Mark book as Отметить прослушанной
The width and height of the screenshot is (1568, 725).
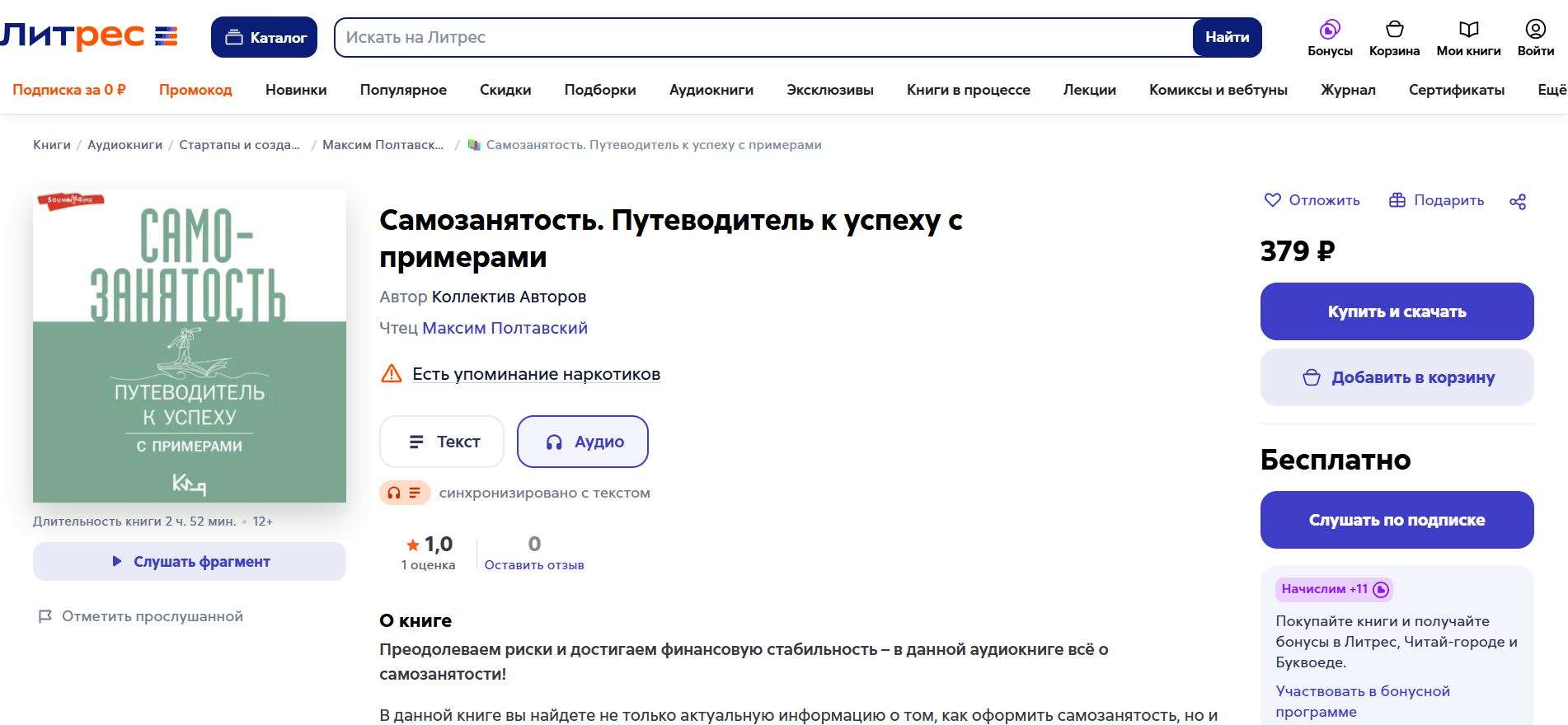pos(141,616)
